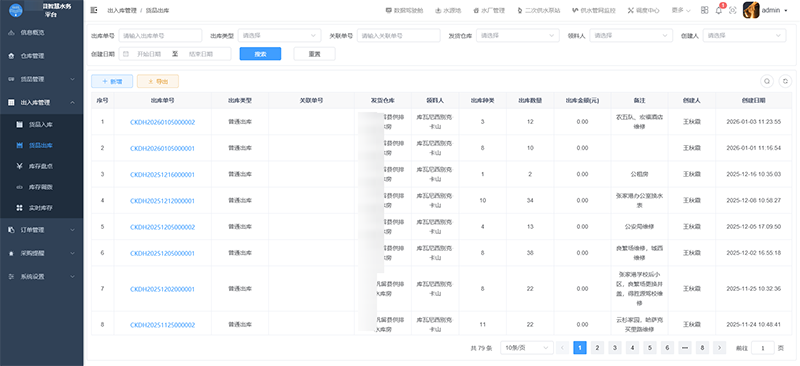This screenshot has height=366, width=800.
Task: Click the 导出 button
Action: (x=158, y=81)
